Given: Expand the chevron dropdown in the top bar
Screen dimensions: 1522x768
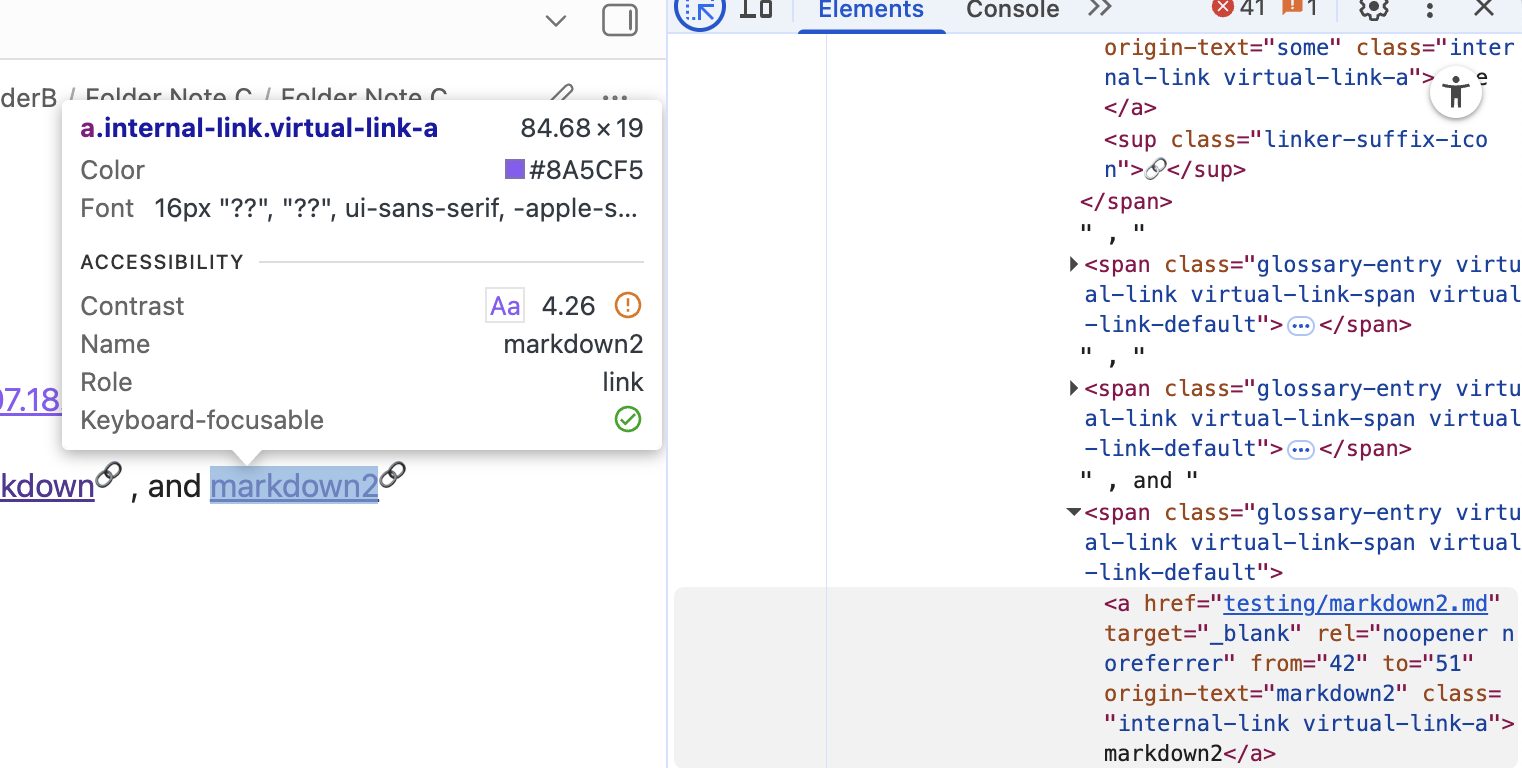Looking at the screenshot, I should tap(556, 21).
